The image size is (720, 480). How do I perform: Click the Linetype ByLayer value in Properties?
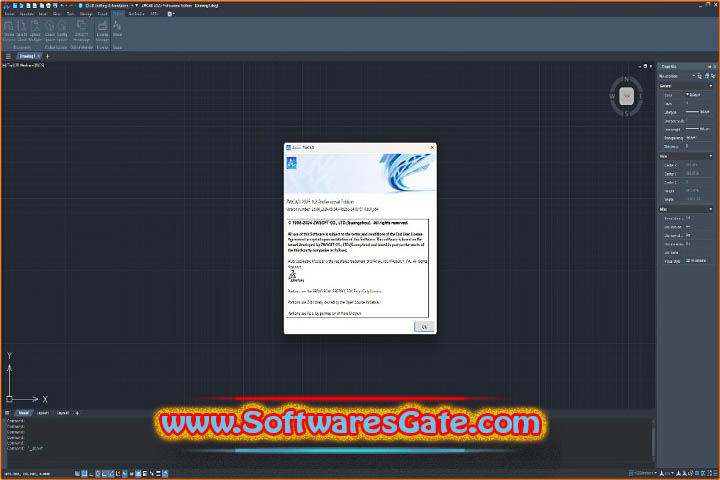pyautogui.click(x=698, y=112)
